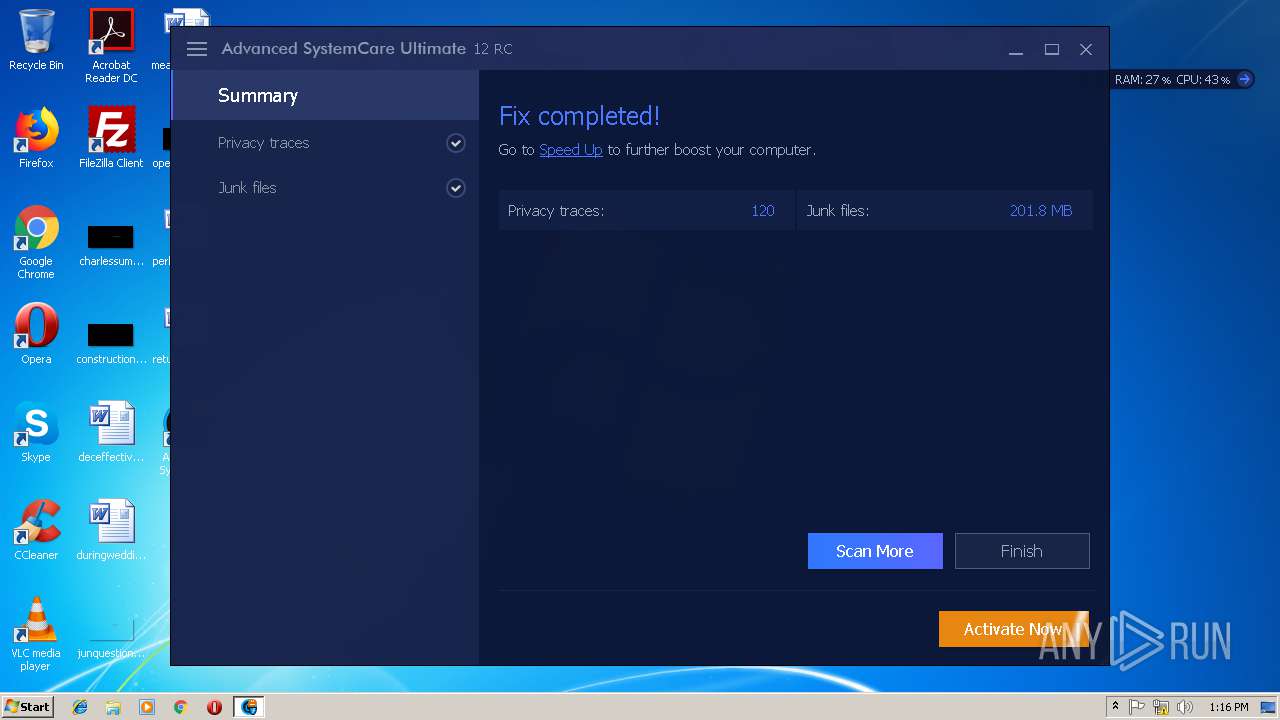Viewport: 1280px width, 720px height.
Task: Open Opera desktop icon
Action: pyautogui.click(x=36, y=334)
